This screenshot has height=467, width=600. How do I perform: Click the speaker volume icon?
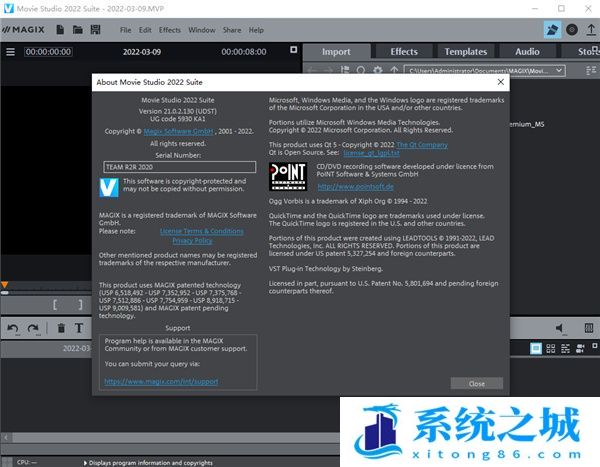pyautogui.click(x=560, y=328)
